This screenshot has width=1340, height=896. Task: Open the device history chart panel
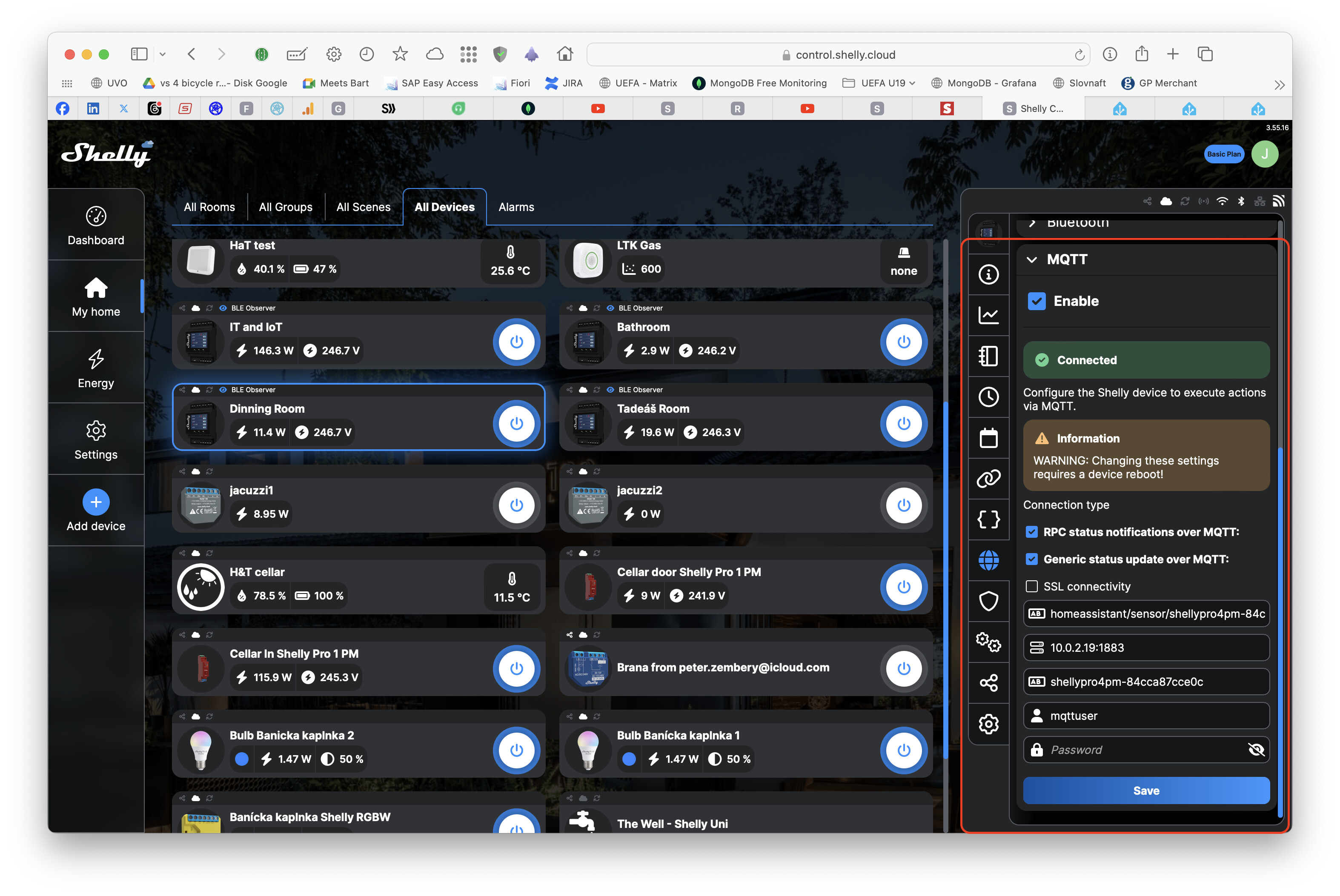click(x=988, y=315)
